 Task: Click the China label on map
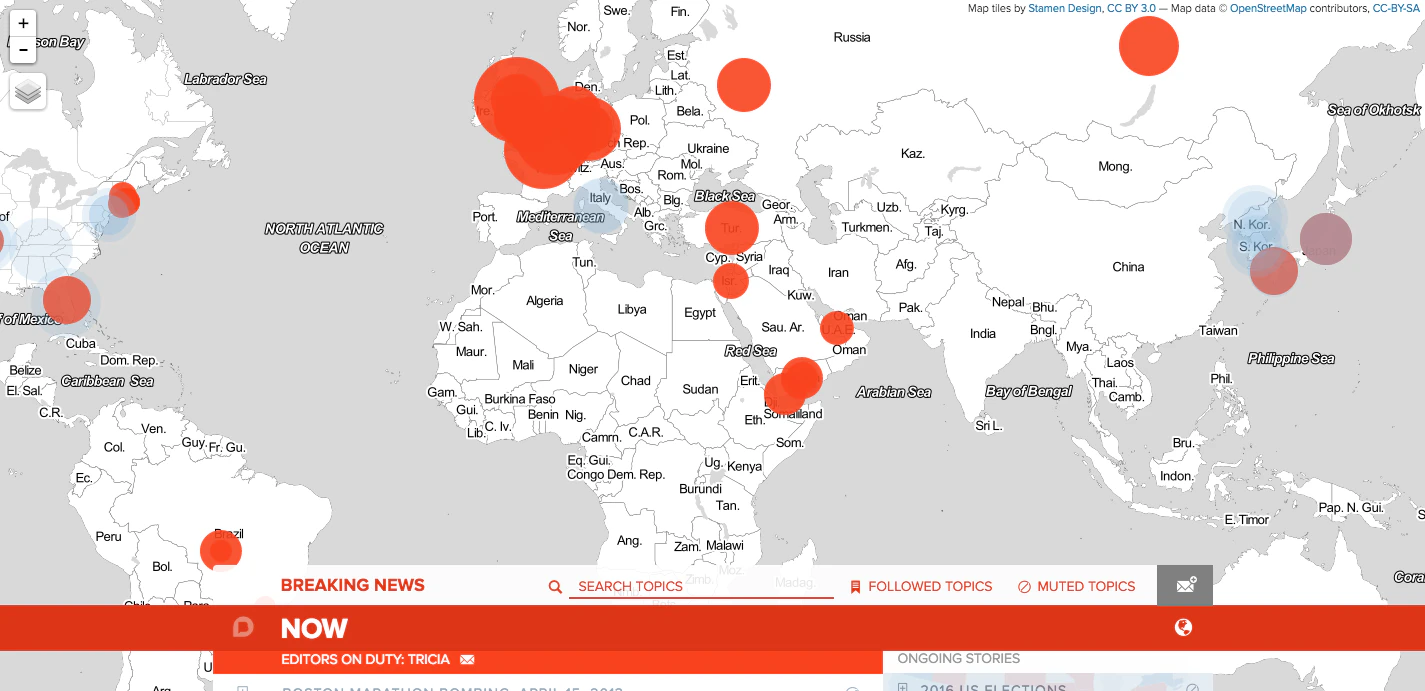click(x=1128, y=267)
